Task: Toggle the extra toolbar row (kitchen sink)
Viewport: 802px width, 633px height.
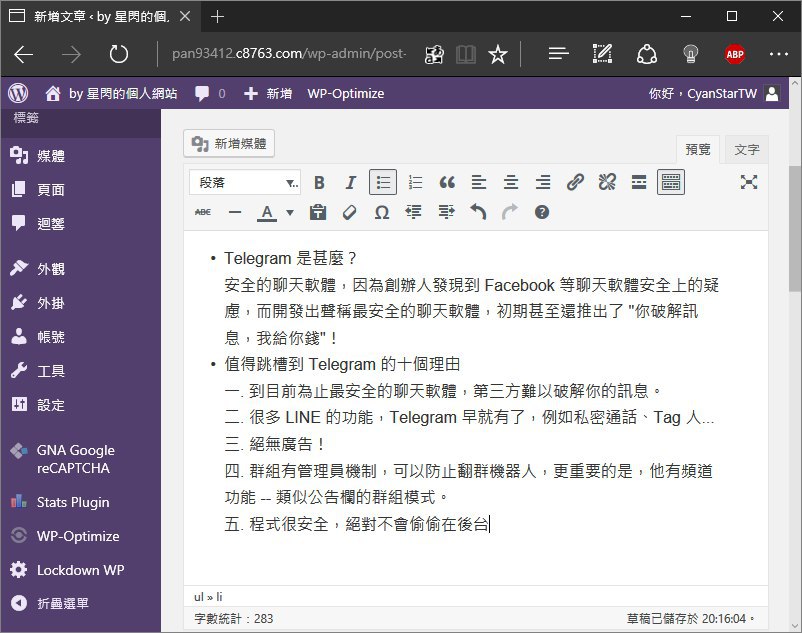Action: 670,182
